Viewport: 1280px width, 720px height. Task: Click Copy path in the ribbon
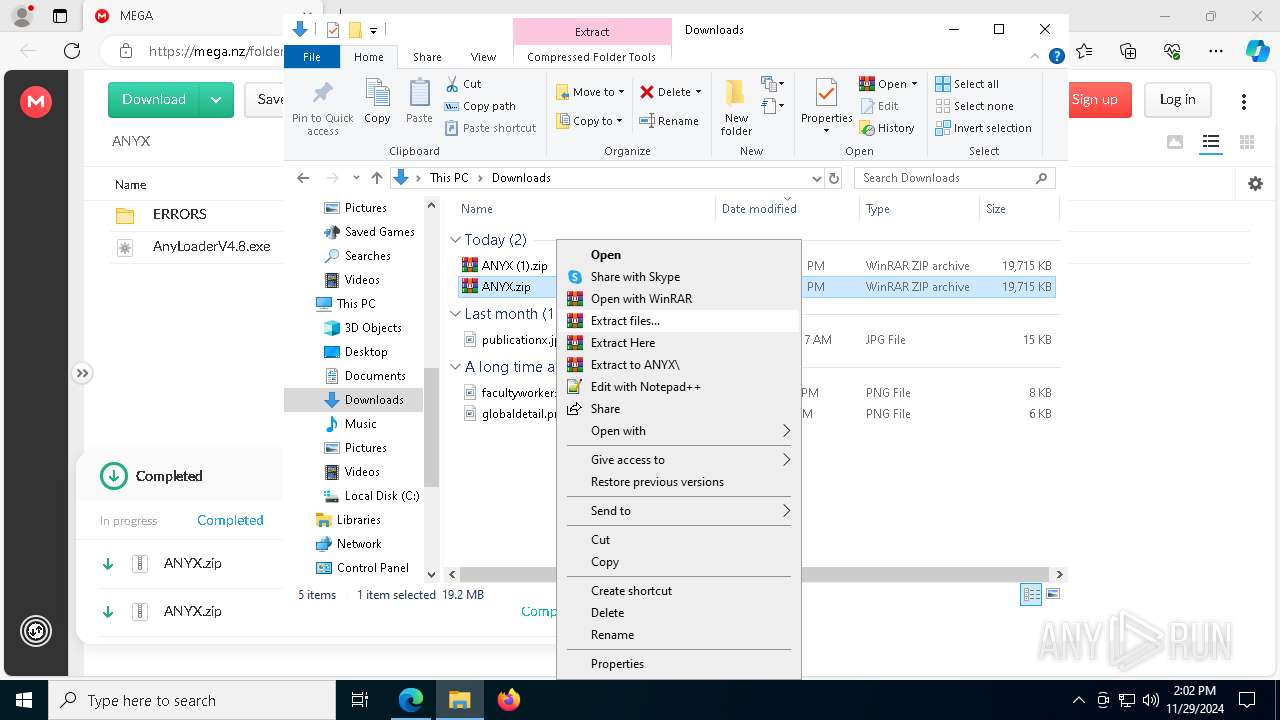(x=480, y=106)
